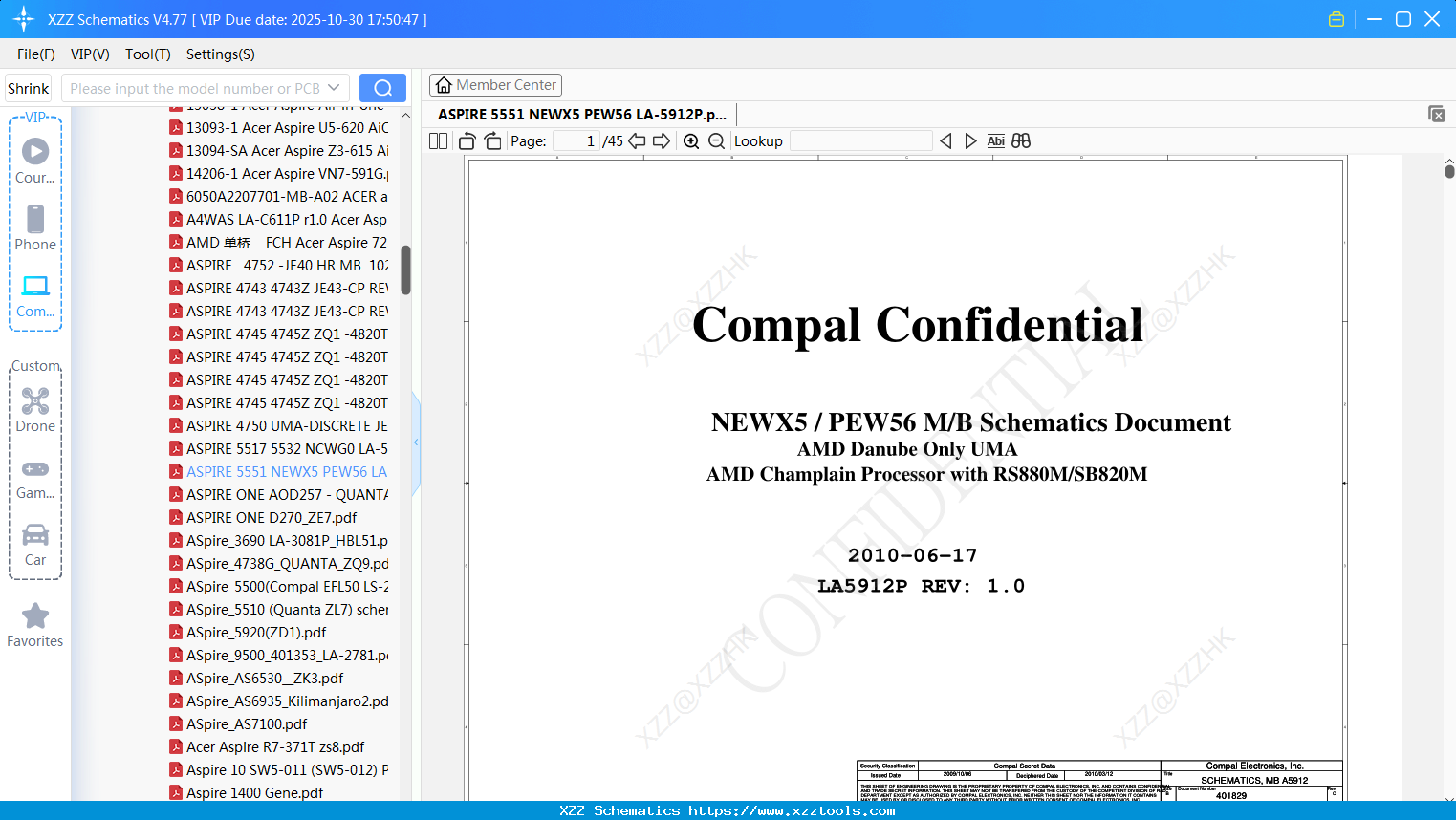Screen dimensions: 1456x820
Task: Open 13094-SA Acer Aspire Z3-615 file
Action: coord(287,150)
